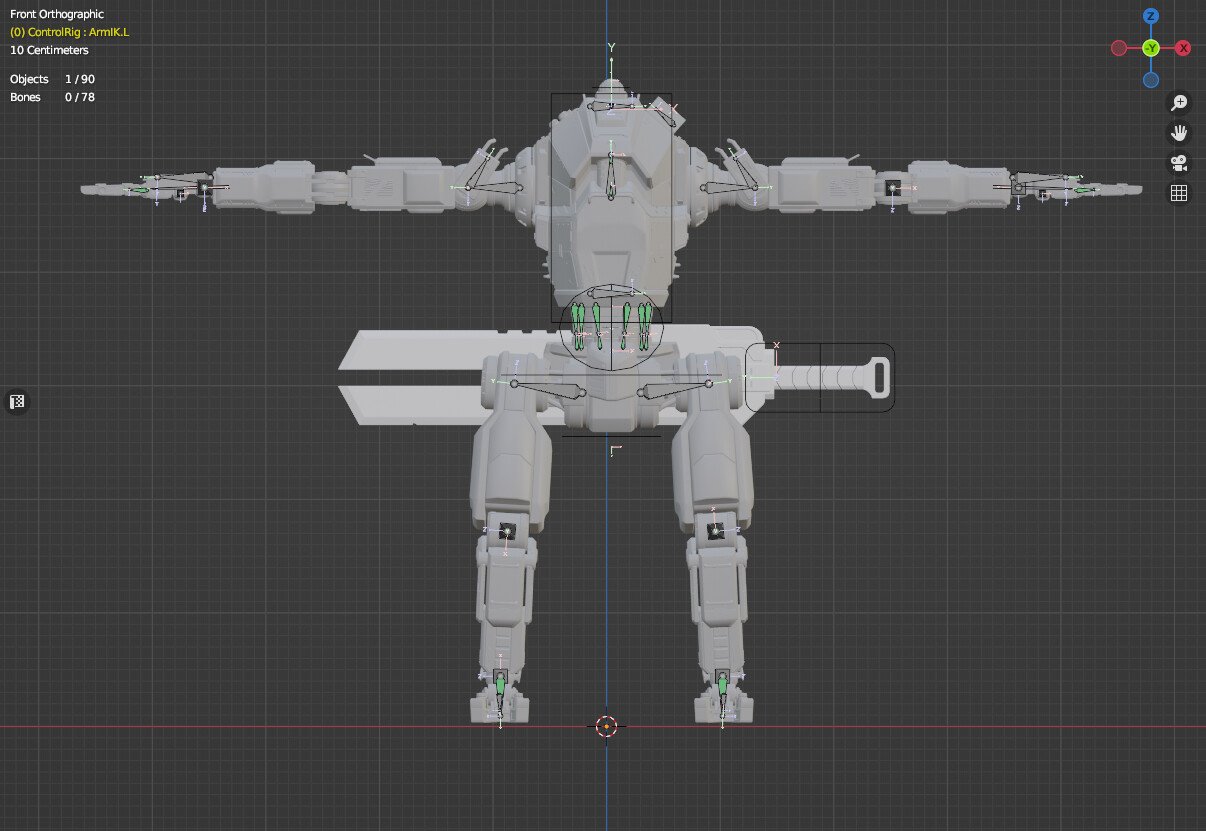
Task: Click the camera view icon
Action: [1180, 163]
